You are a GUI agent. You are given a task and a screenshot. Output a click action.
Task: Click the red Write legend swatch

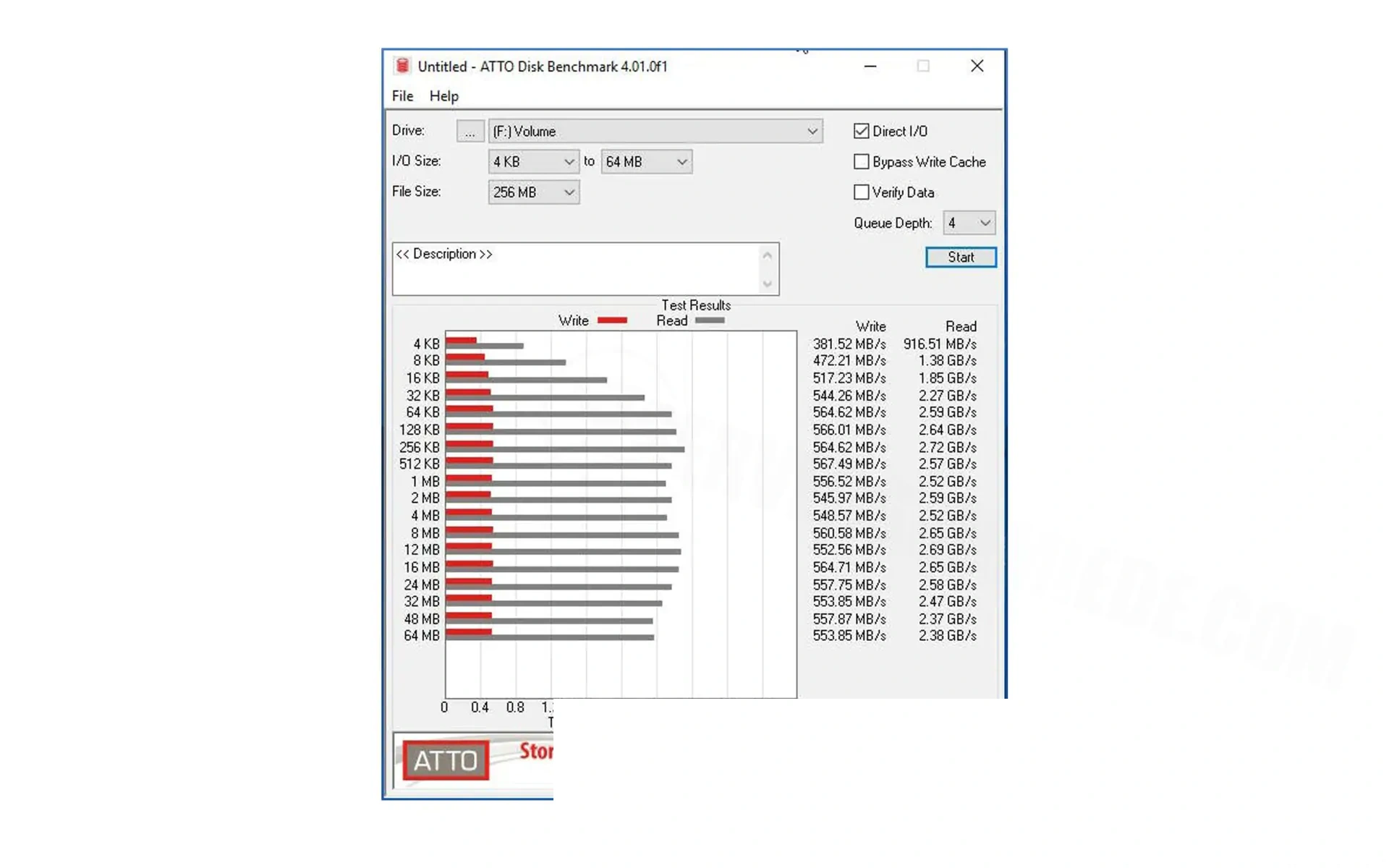point(612,320)
